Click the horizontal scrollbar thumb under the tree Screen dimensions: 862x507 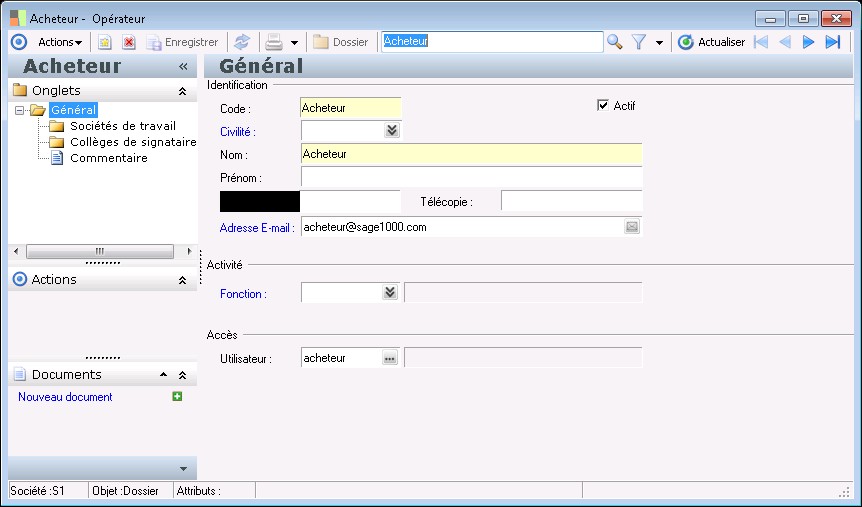click(100, 251)
